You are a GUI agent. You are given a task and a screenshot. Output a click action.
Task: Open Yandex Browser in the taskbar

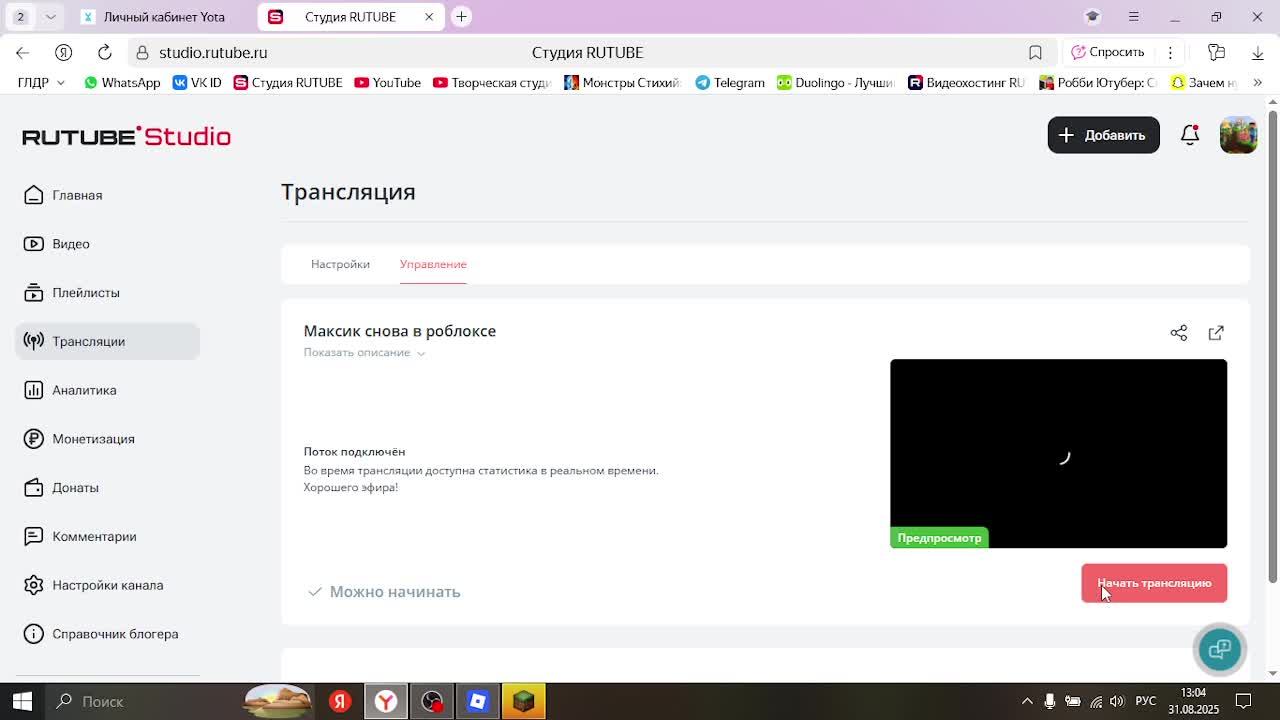tap(386, 701)
